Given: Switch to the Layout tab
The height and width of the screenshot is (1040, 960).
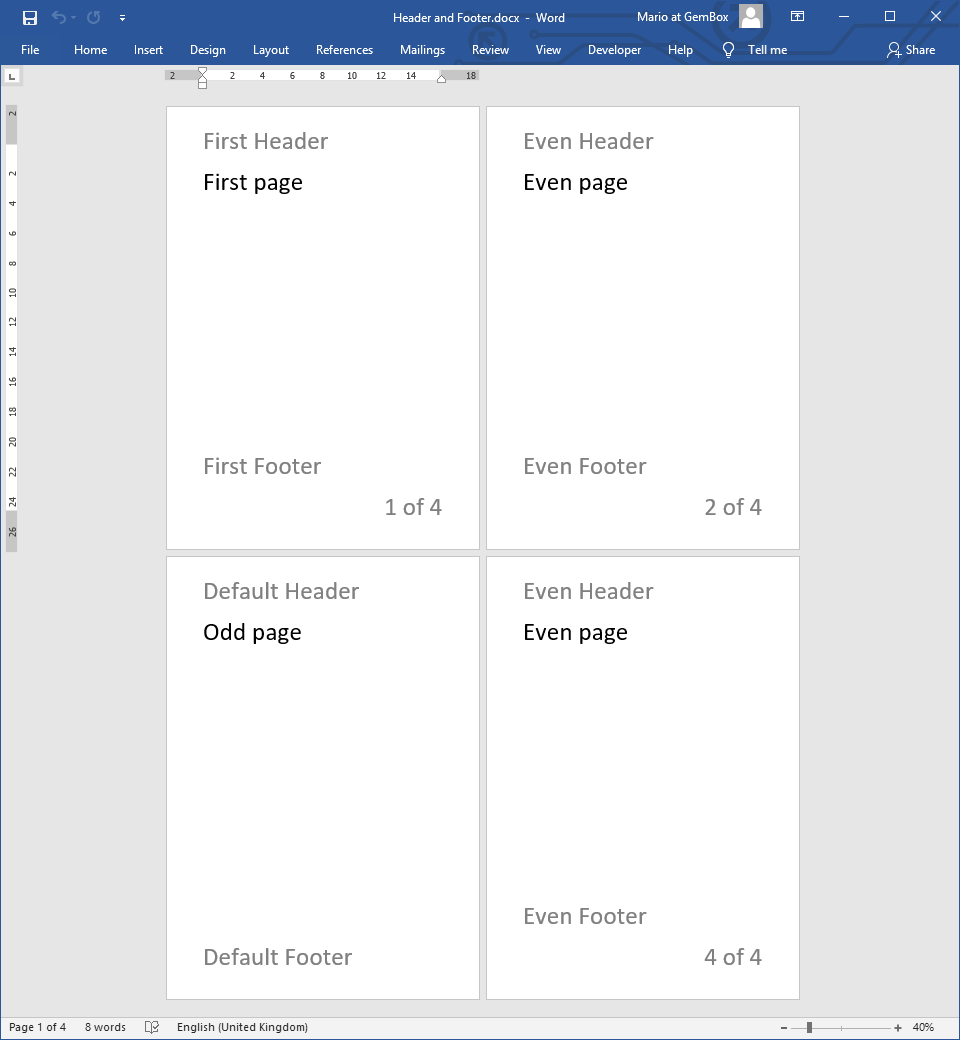Looking at the screenshot, I should click(x=270, y=50).
